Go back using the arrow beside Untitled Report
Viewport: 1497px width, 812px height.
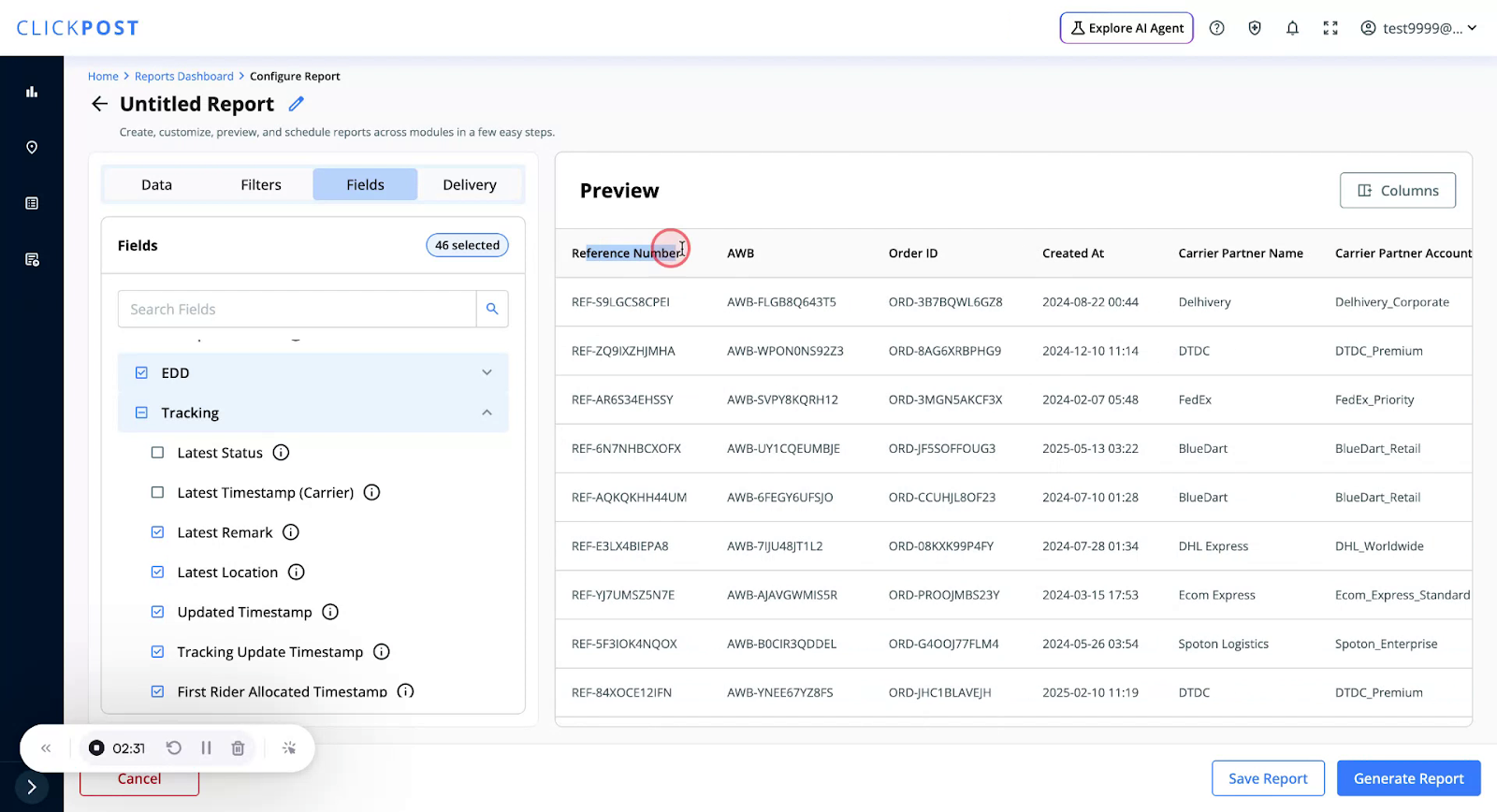99,104
